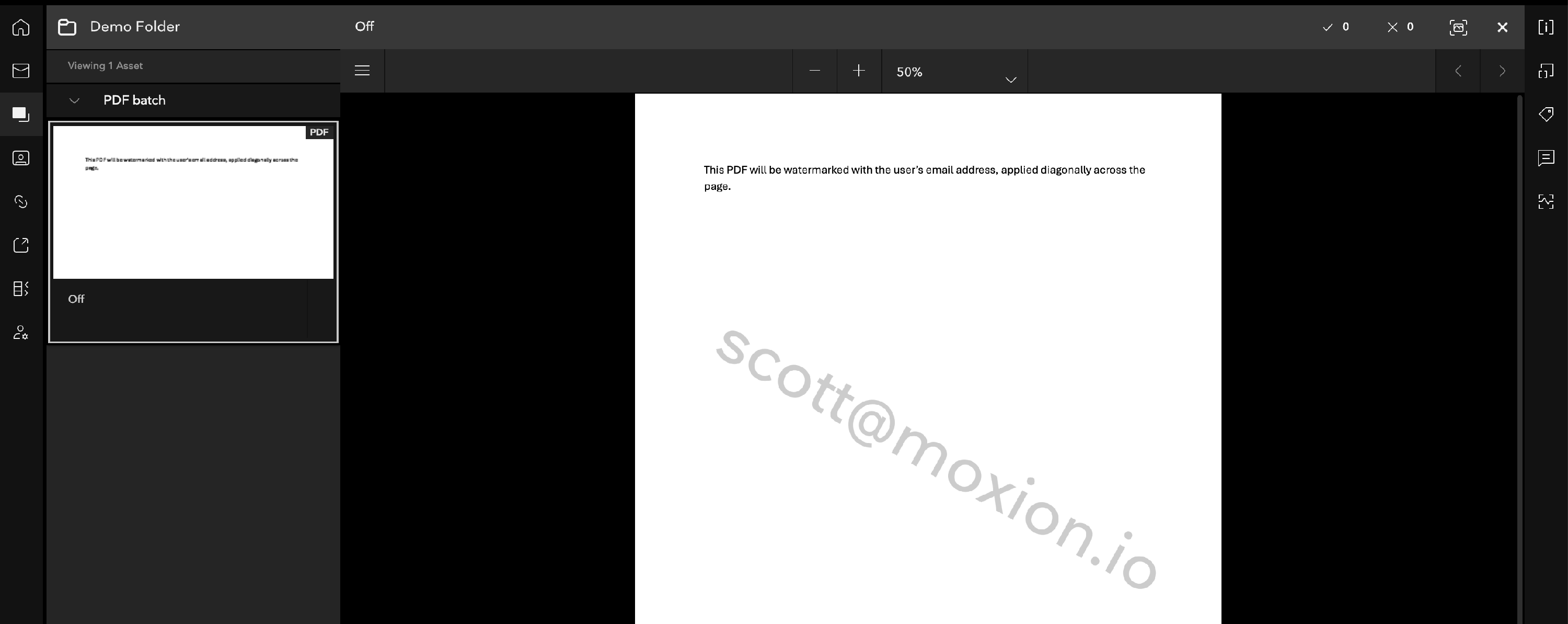Click the screenshot capture icon in the header

click(x=1458, y=27)
